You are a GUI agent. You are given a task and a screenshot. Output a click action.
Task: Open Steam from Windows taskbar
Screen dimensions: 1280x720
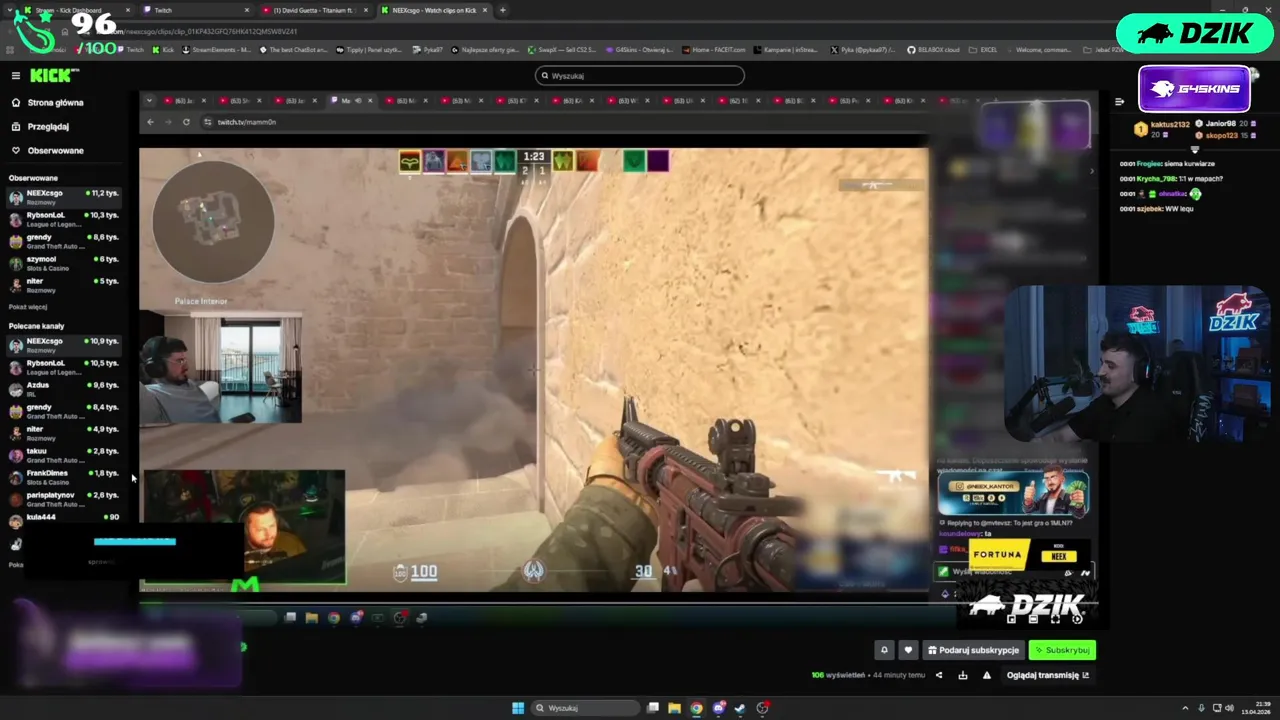(x=740, y=708)
